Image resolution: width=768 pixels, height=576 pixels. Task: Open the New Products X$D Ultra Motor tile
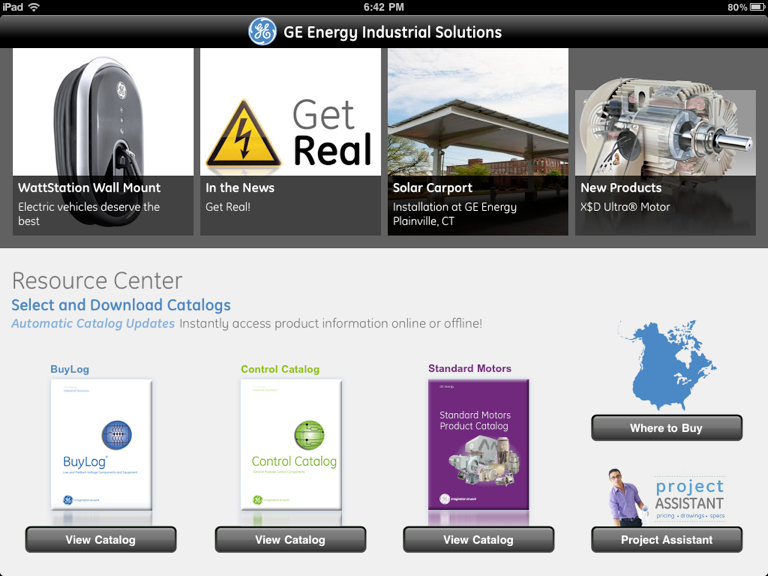pyautogui.click(x=665, y=142)
